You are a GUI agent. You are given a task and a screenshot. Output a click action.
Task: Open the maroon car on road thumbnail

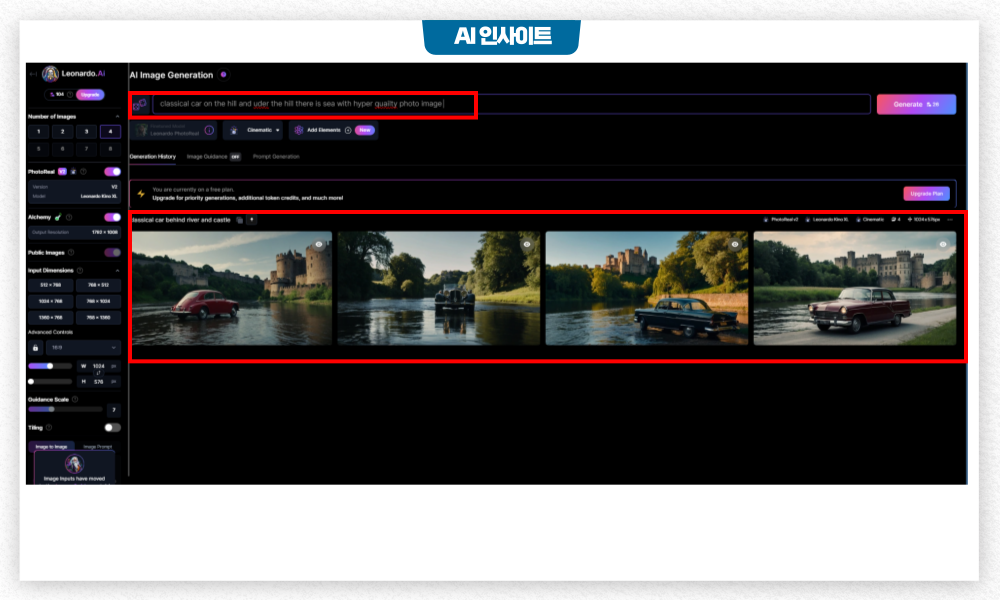(x=855, y=288)
